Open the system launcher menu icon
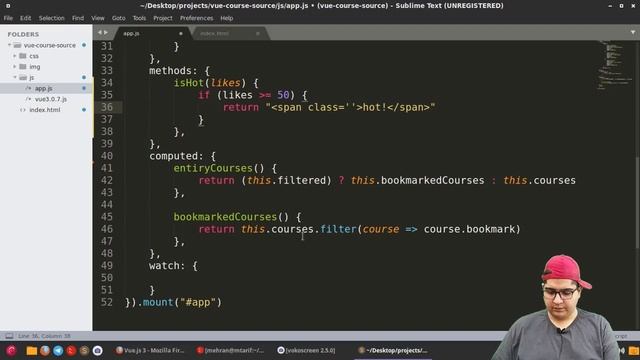 tap(11, 350)
